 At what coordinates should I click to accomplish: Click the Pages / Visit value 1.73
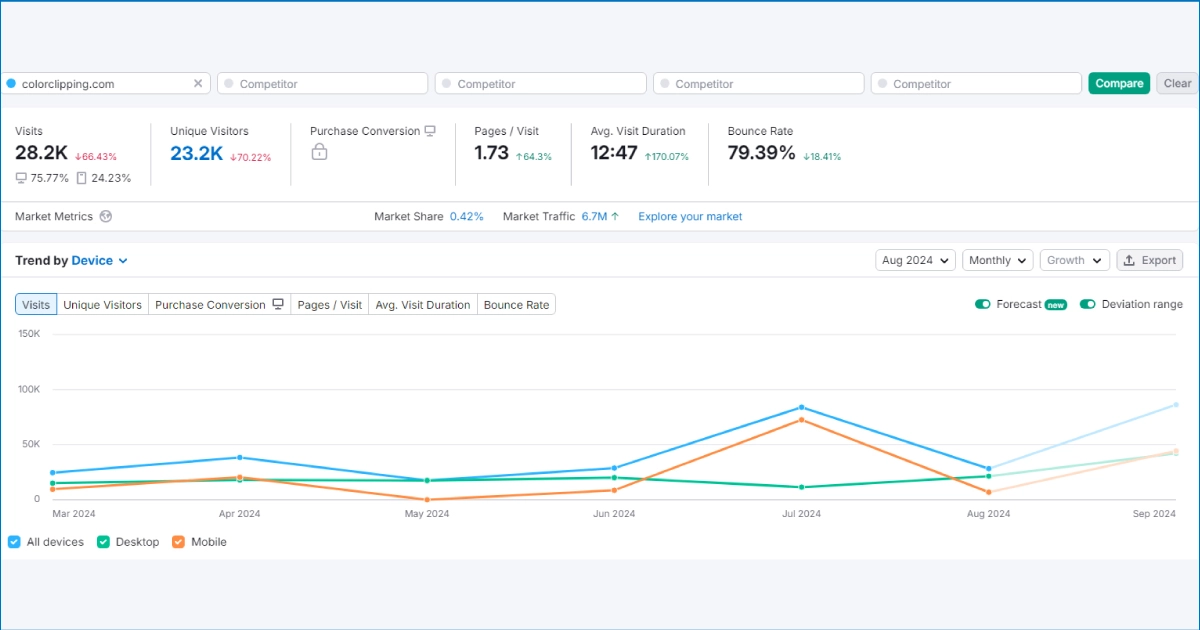point(491,153)
